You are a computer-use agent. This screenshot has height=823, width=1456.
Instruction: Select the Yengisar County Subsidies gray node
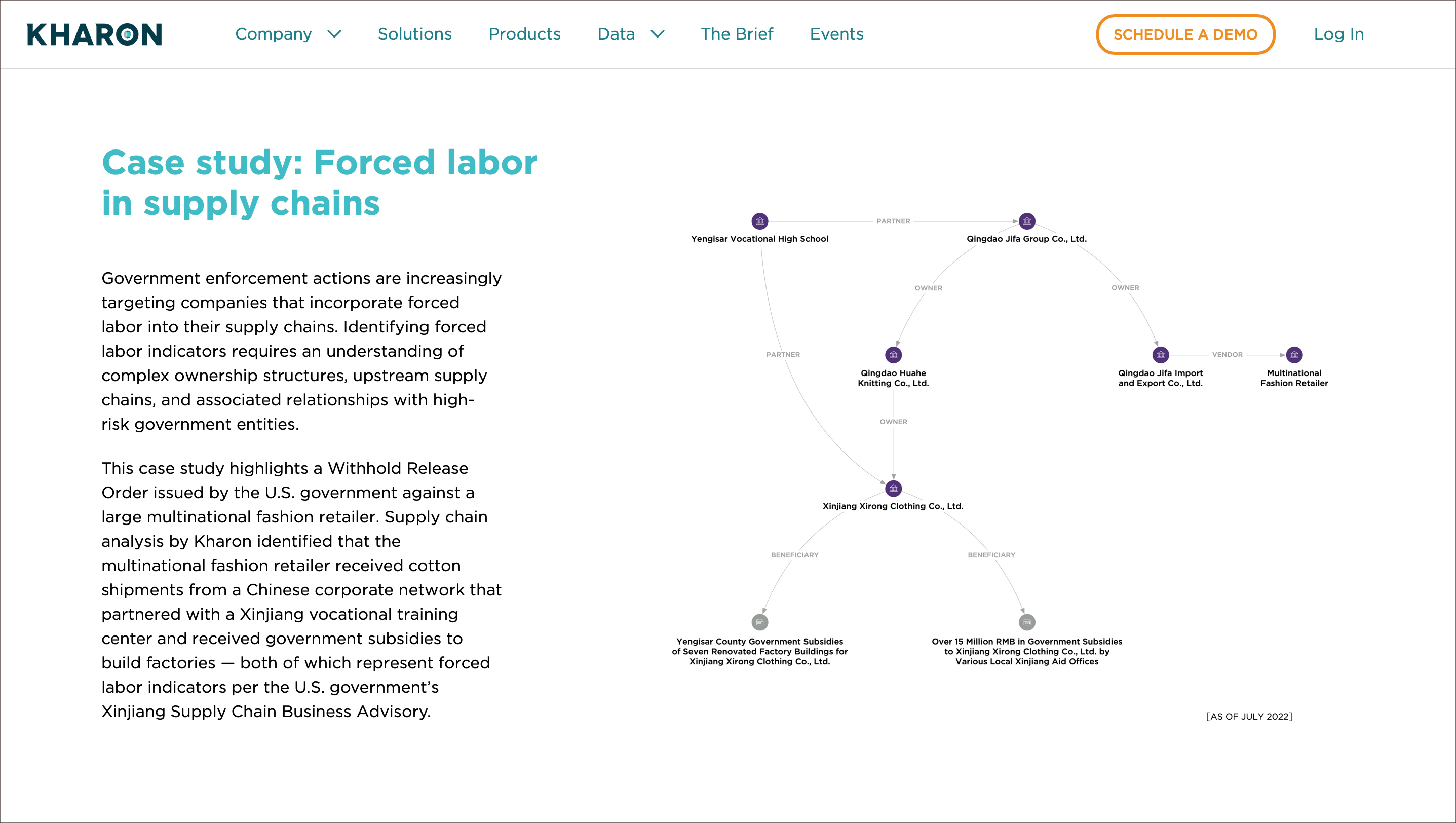(759, 622)
